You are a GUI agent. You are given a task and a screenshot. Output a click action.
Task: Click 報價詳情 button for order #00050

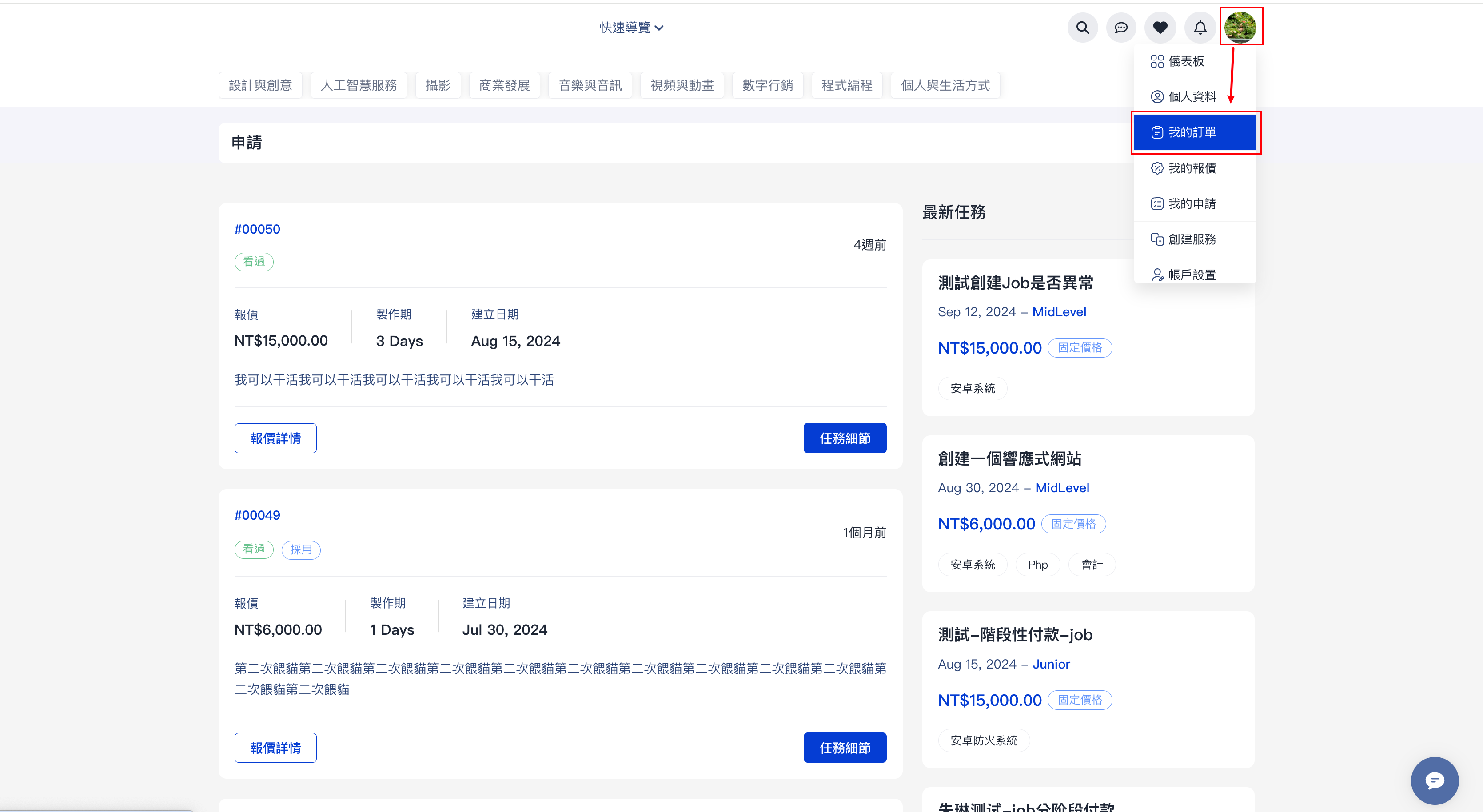275,438
